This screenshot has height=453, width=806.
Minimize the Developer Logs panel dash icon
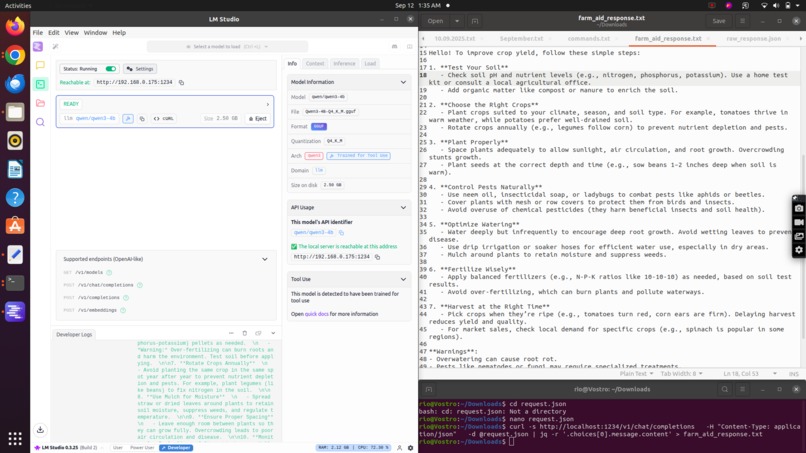pyautogui.click(x=231, y=333)
